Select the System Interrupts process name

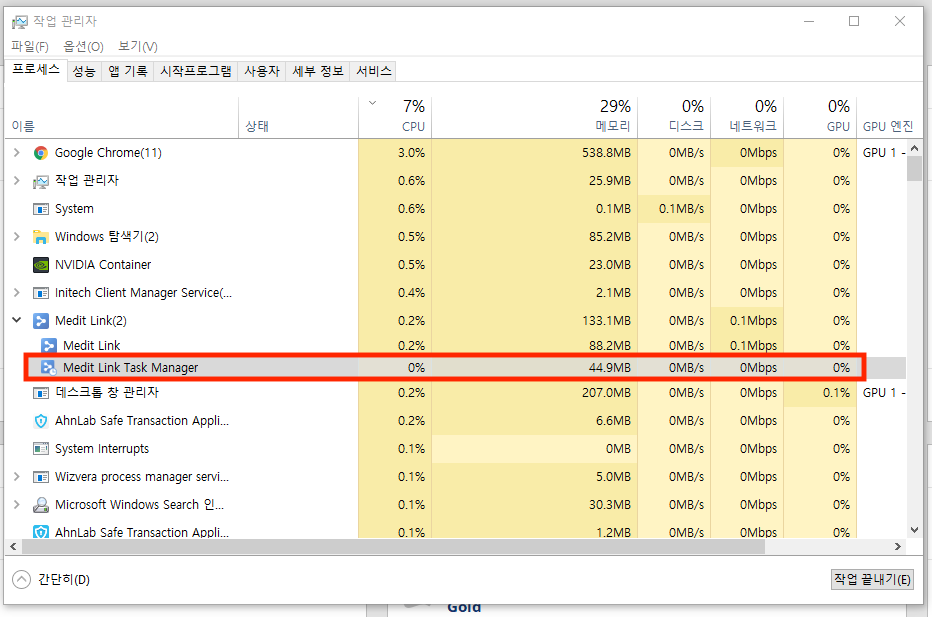point(102,449)
